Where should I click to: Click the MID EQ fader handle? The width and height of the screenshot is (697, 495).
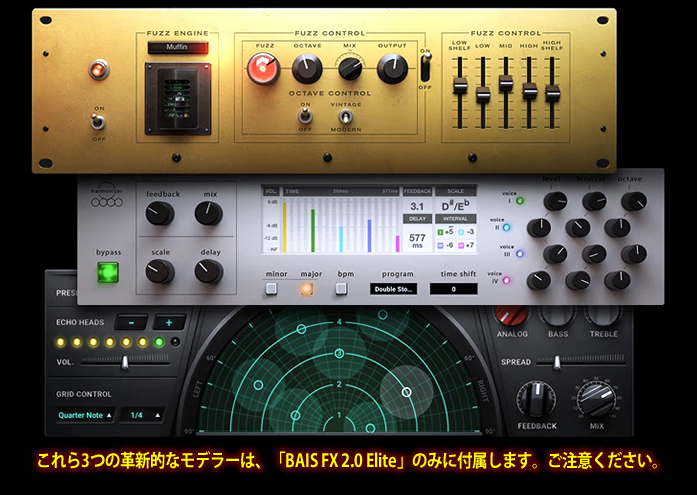coord(506,83)
